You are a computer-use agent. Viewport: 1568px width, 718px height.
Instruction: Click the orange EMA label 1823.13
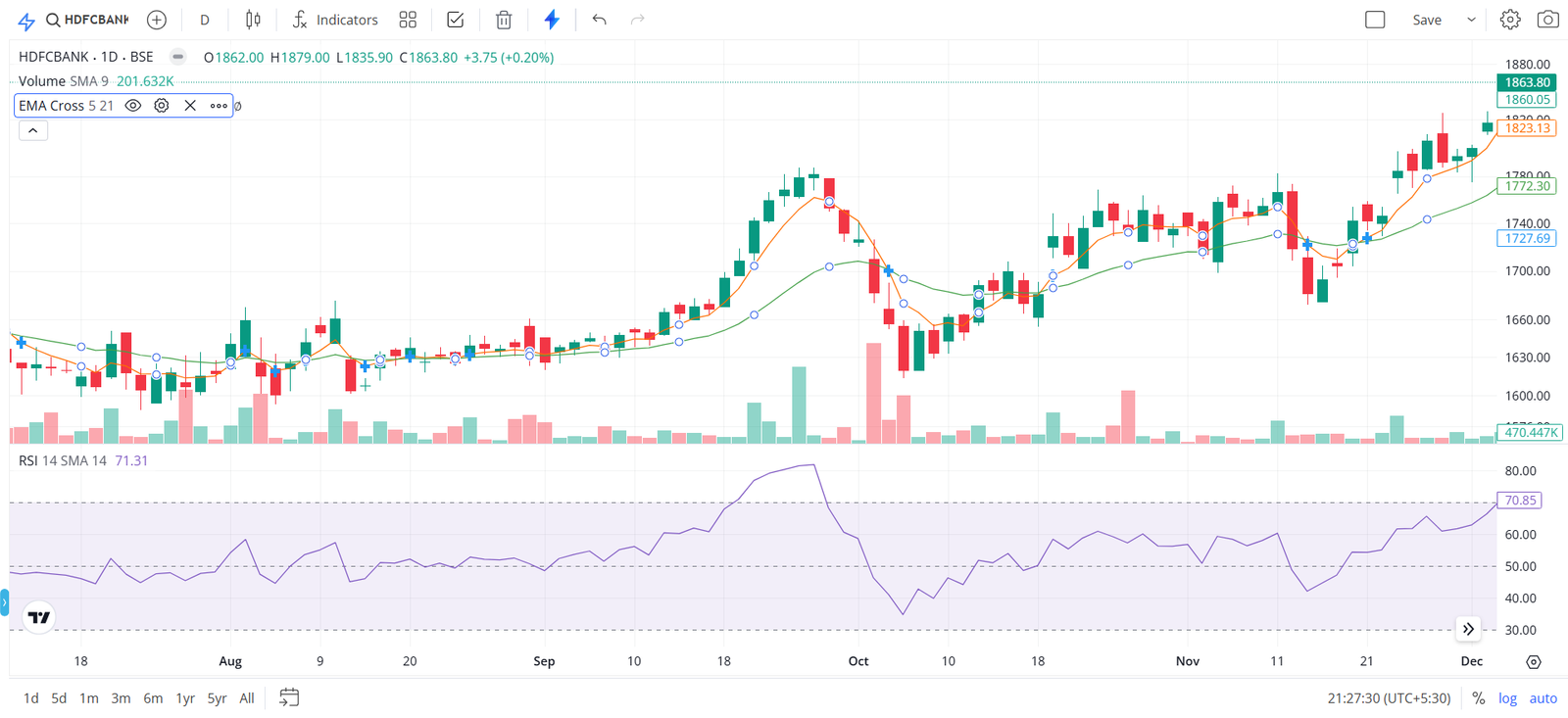pos(1528,128)
